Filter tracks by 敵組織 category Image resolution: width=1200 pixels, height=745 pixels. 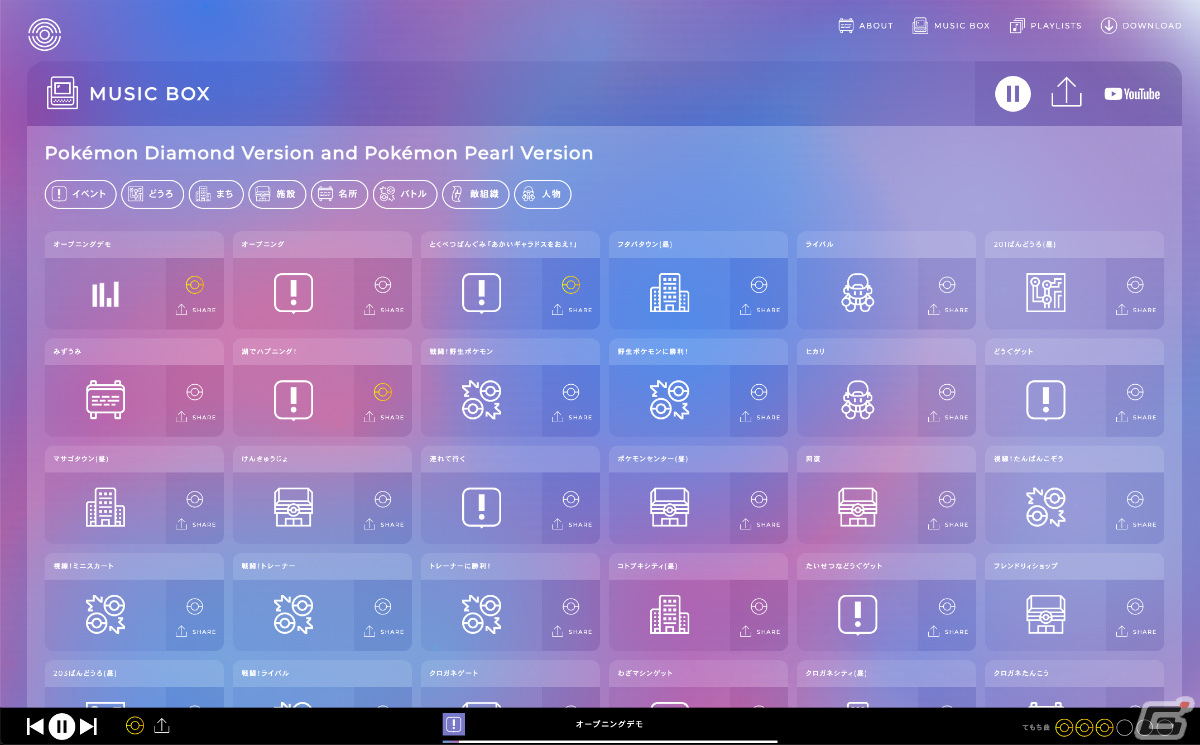pos(476,194)
